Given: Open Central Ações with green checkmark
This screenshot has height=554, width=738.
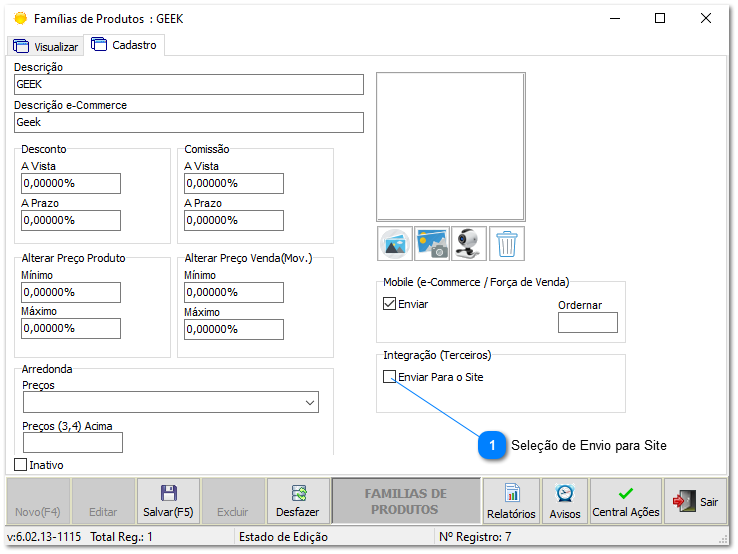Looking at the screenshot, I should pos(625,501).
